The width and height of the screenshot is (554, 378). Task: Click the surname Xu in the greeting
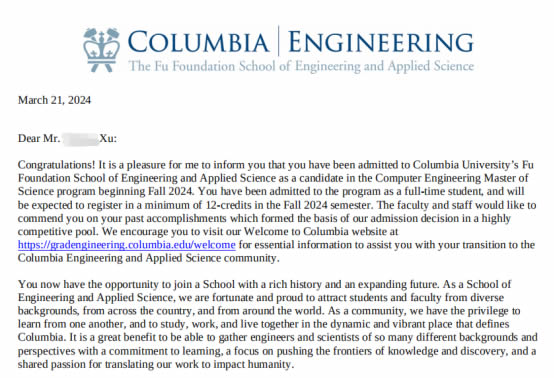click(x=108, y=138)
